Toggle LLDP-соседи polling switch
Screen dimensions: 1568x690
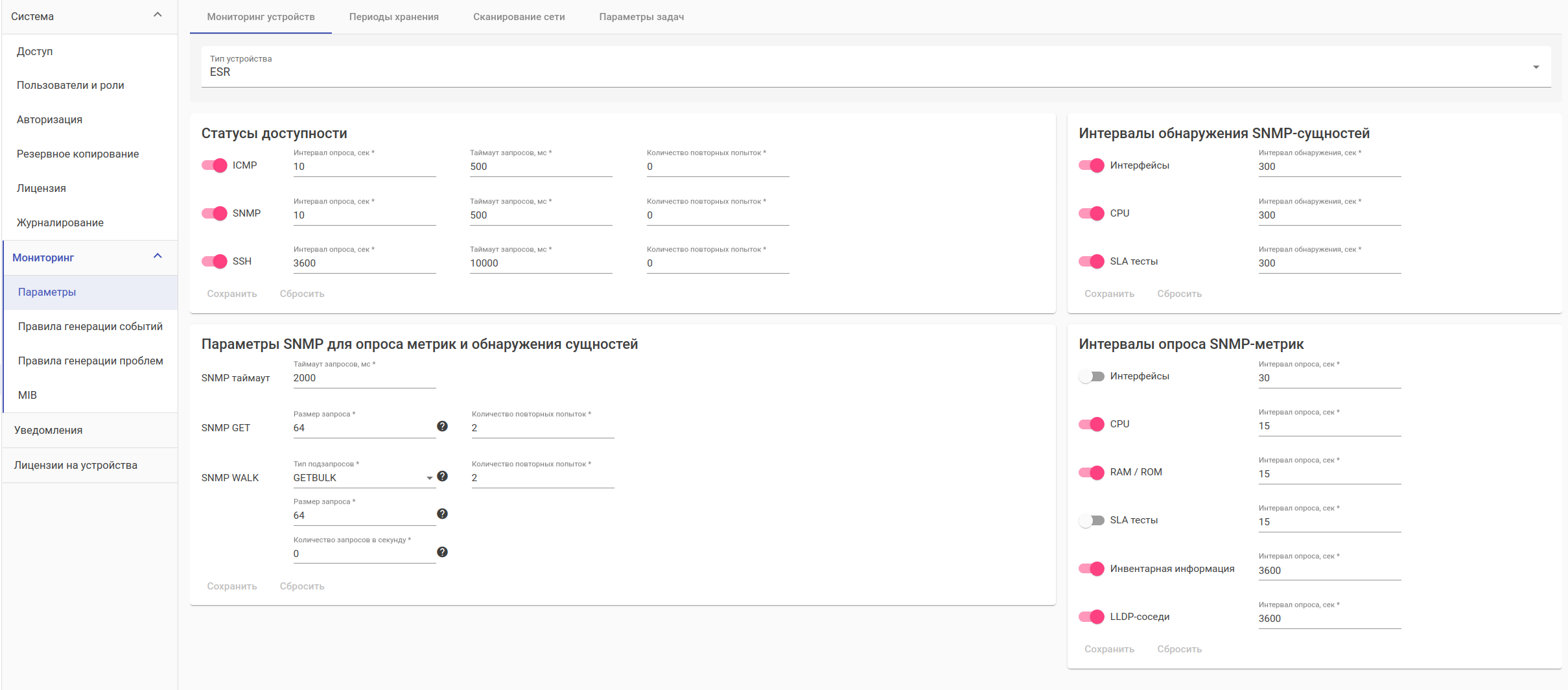[x=1092, y=617]
